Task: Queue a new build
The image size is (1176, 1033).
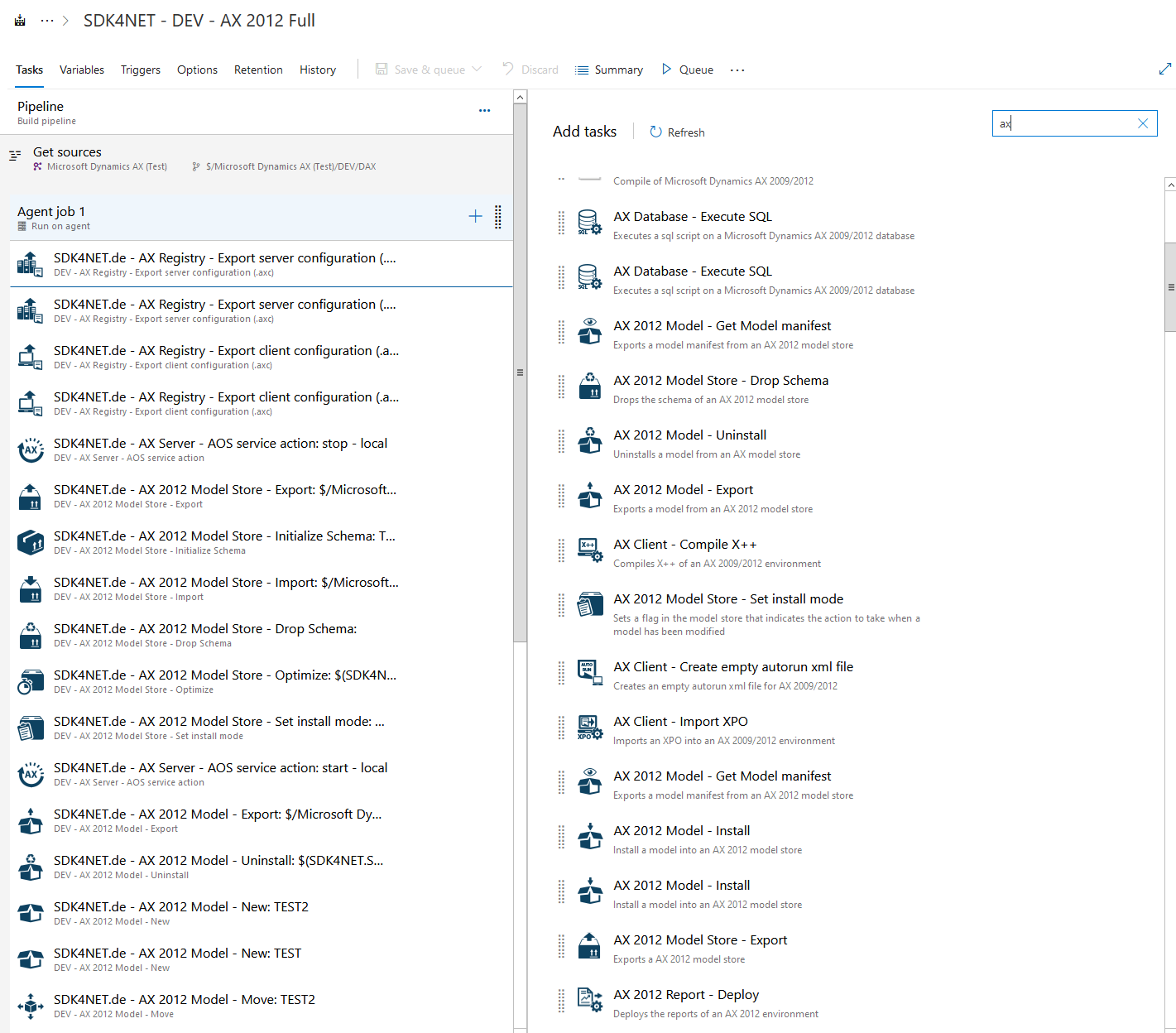Action: (x=688, y=70)
